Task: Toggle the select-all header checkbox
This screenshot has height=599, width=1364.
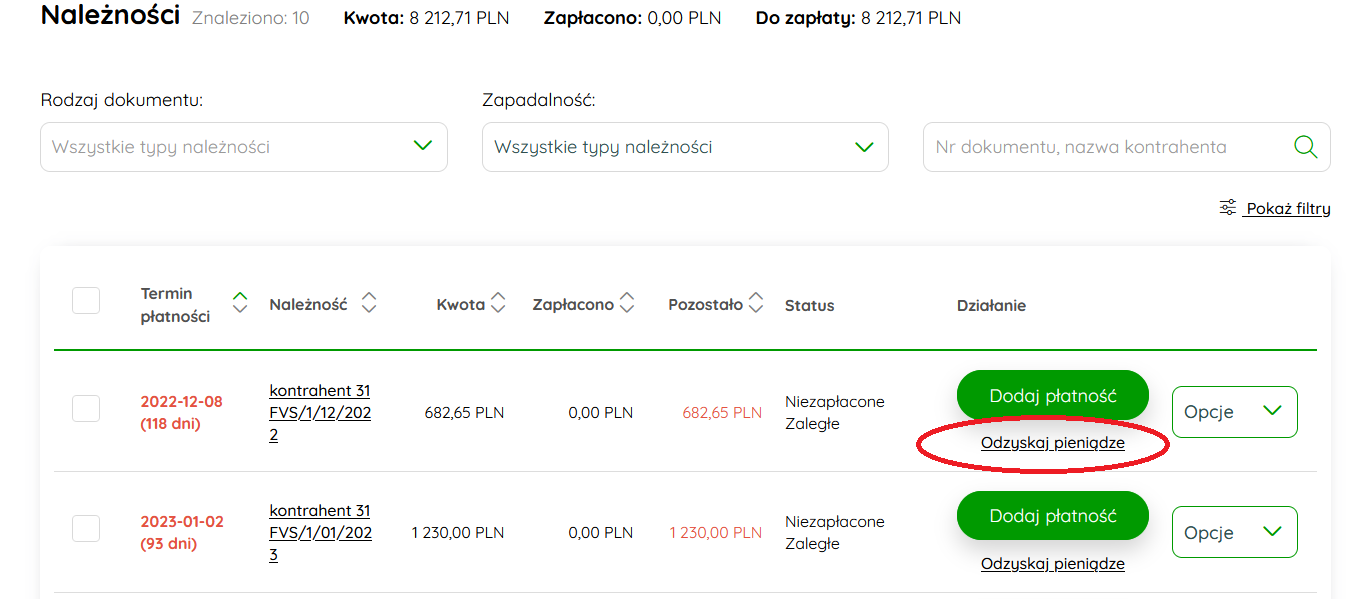Action: click(x=86, y=300)
